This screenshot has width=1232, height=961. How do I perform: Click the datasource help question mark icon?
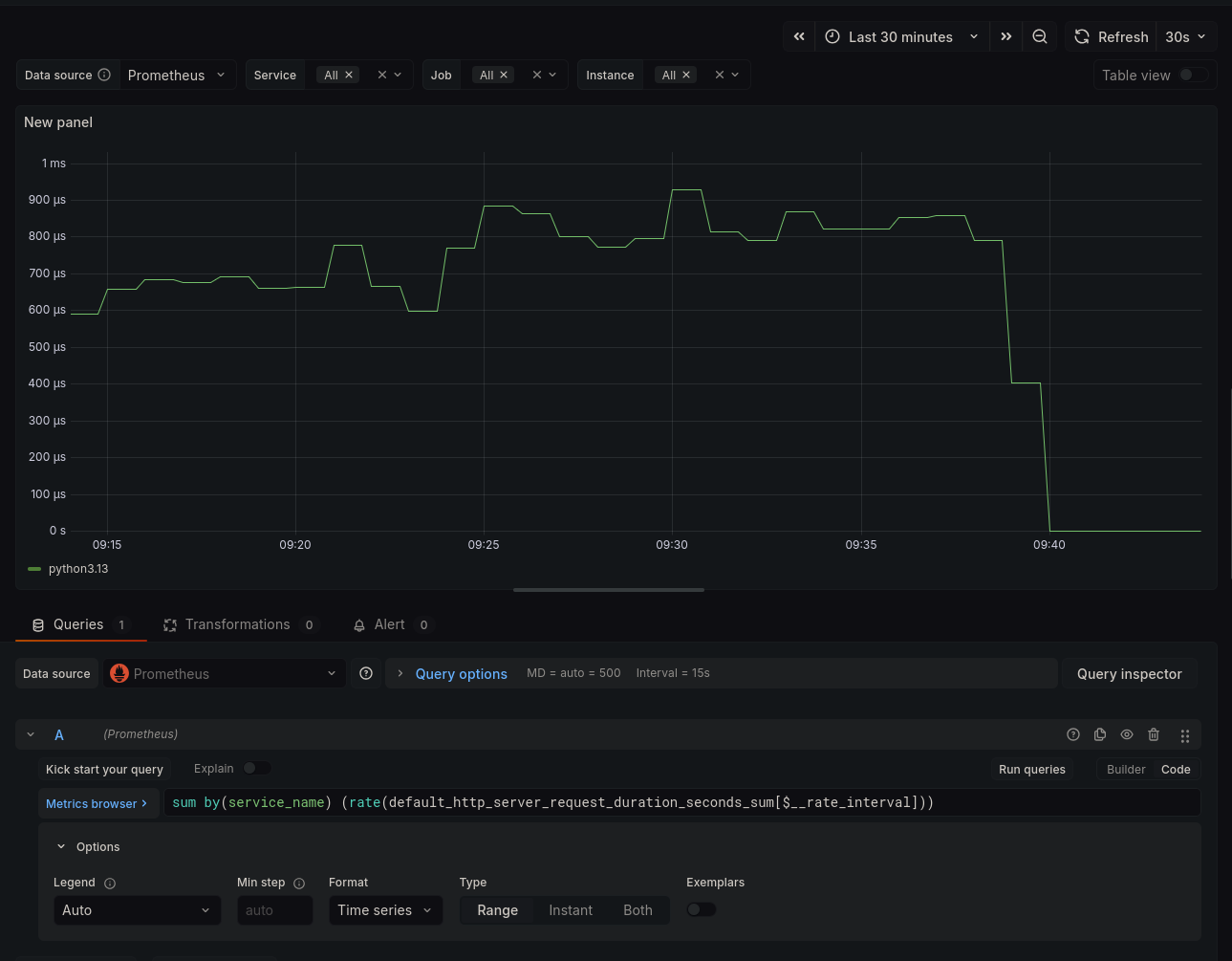(x=366, y=673)
